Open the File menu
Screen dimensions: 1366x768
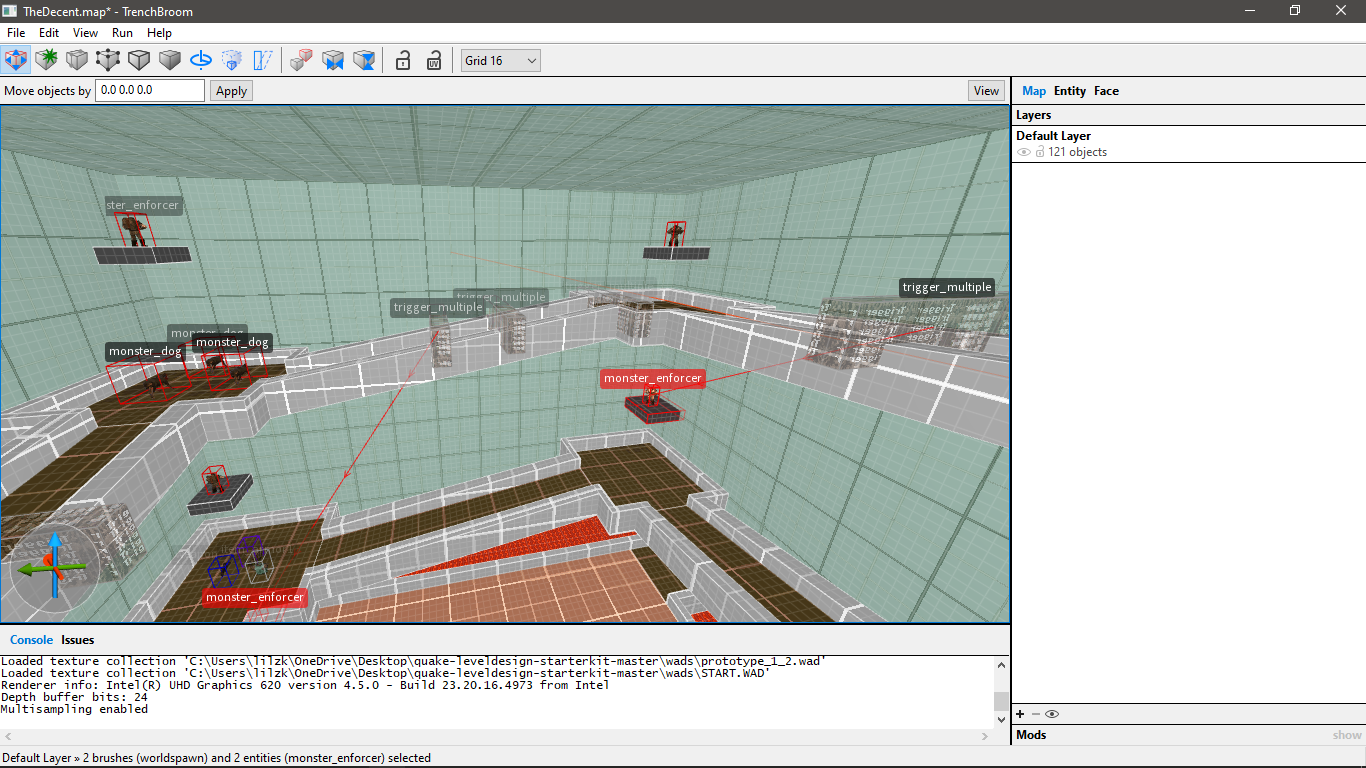point(16,33)
